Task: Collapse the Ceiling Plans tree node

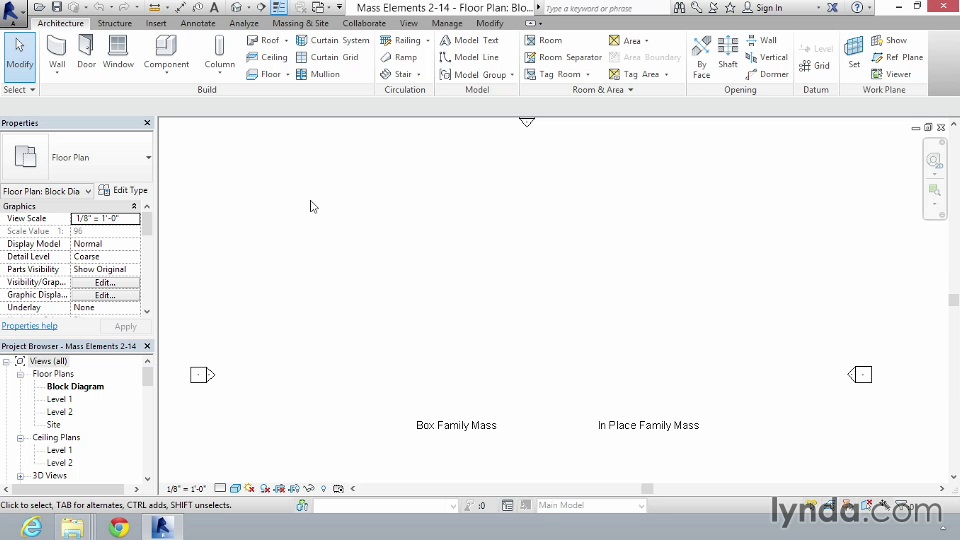Action: click(x=21, y=438)
